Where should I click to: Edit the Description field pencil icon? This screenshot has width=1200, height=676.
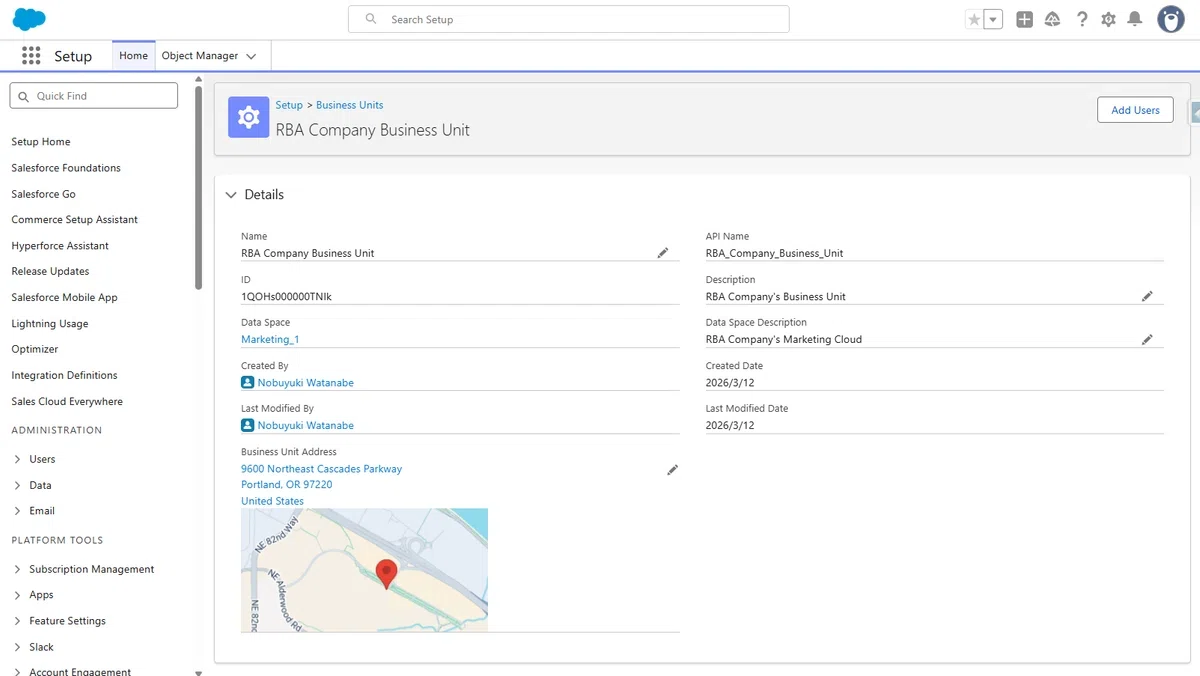coord(1147,296)
